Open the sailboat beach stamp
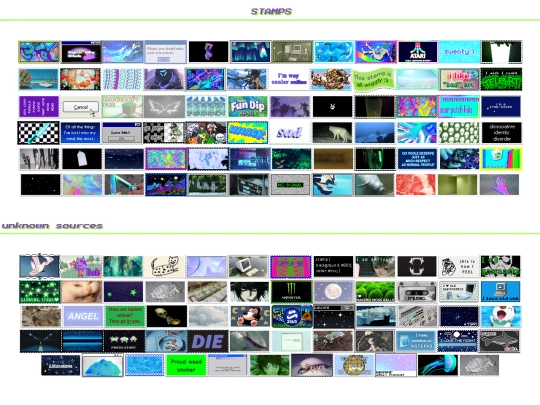The image size is (540, 405). [x=39, y=79]
